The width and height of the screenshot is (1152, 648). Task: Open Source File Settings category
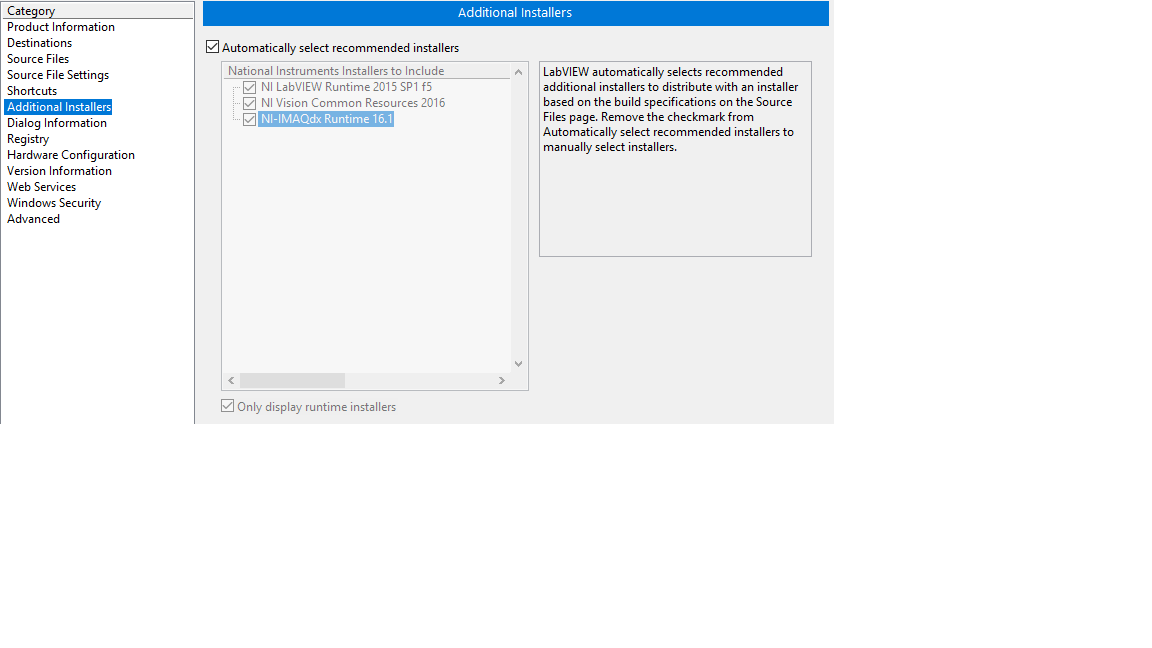pyautogui.click(x=58, y=75)
